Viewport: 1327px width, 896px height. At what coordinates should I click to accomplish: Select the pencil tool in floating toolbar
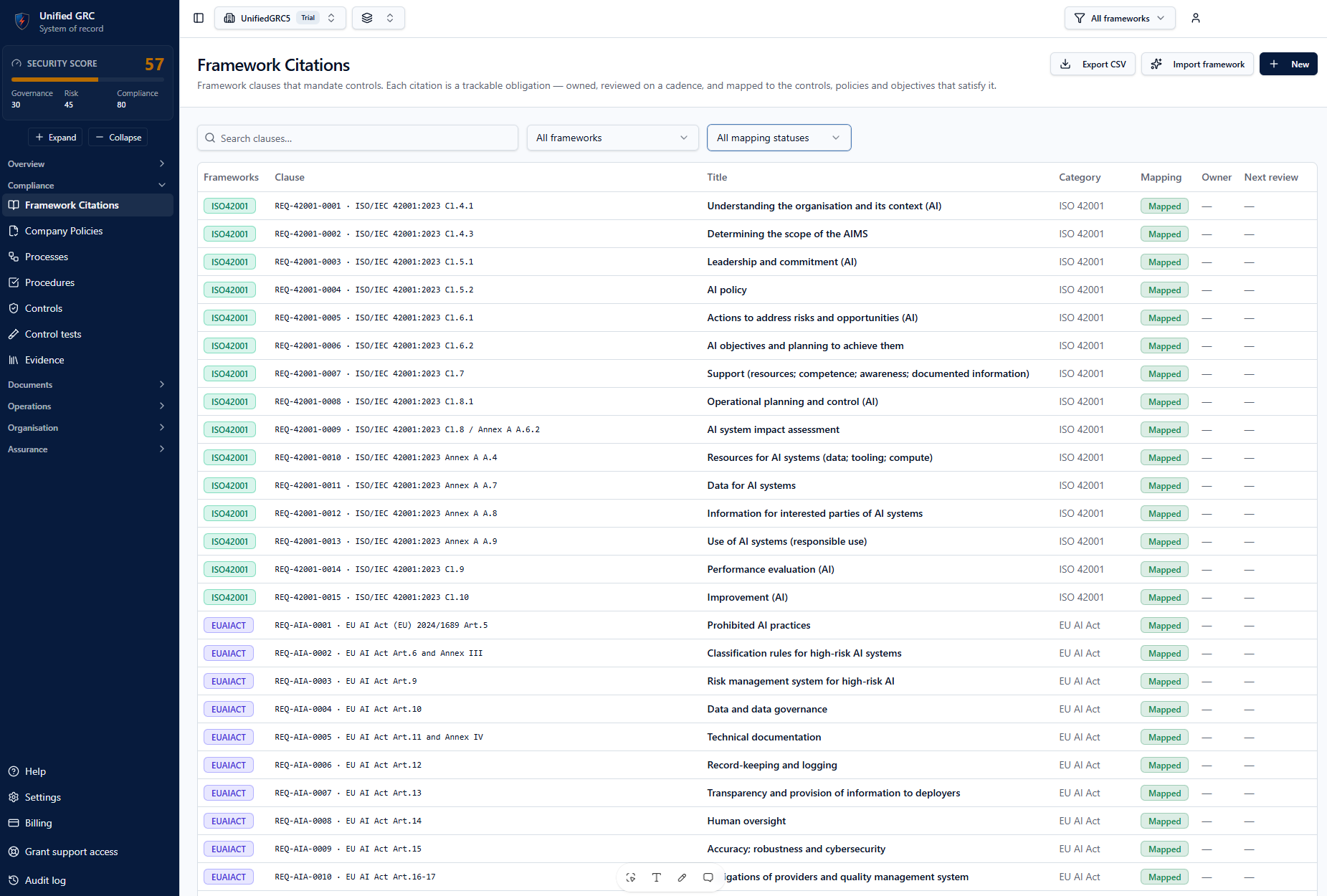click(682, 877)
